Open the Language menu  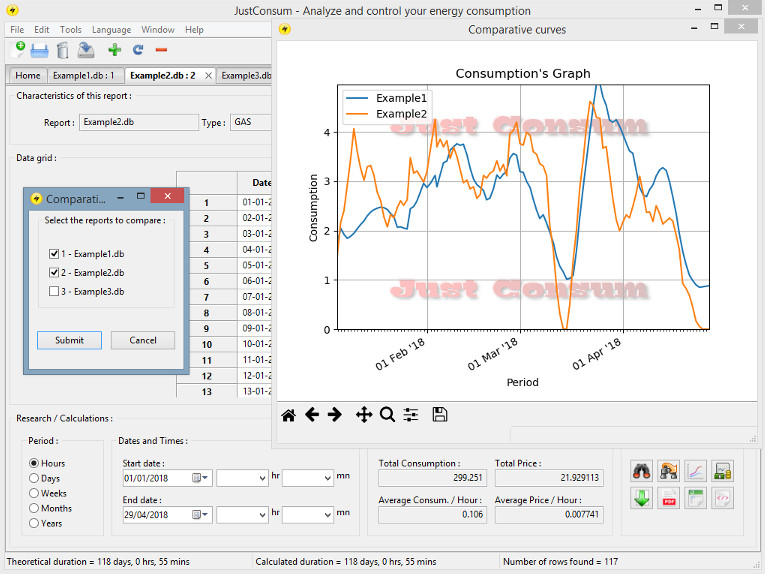coord(111,30)
